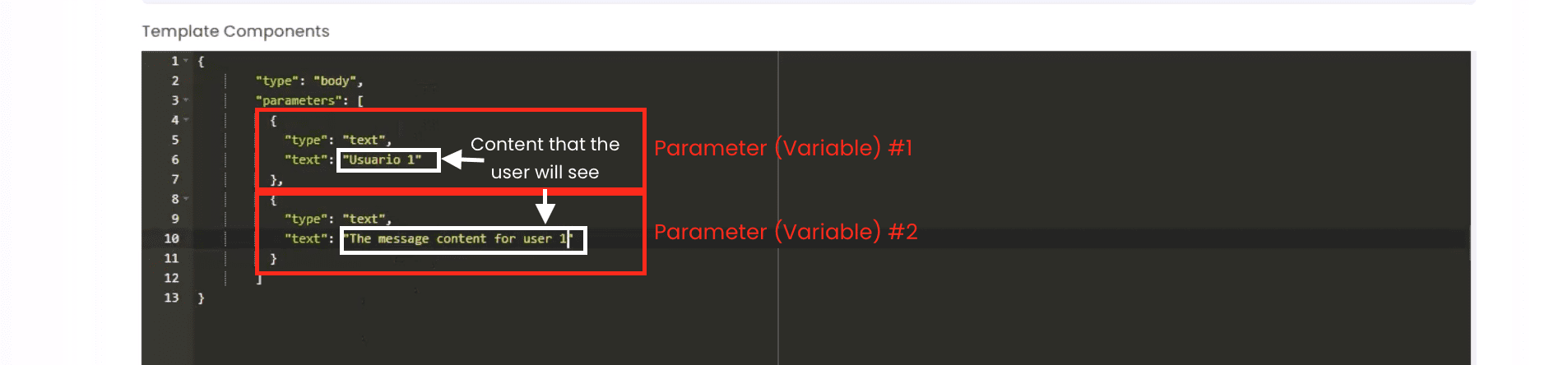
Task: Click the closing brace on line 13
Action: click(x=201, y=298)
